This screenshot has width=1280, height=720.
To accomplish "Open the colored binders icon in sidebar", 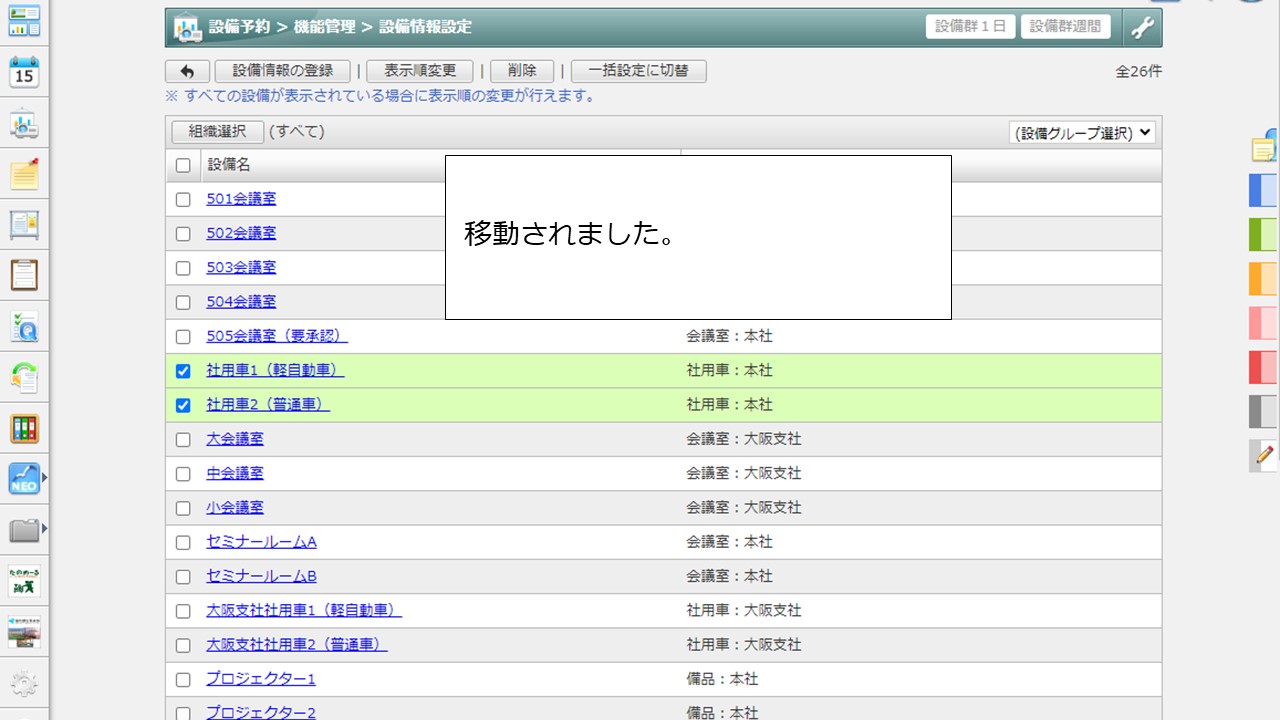I will pos(24,428).
